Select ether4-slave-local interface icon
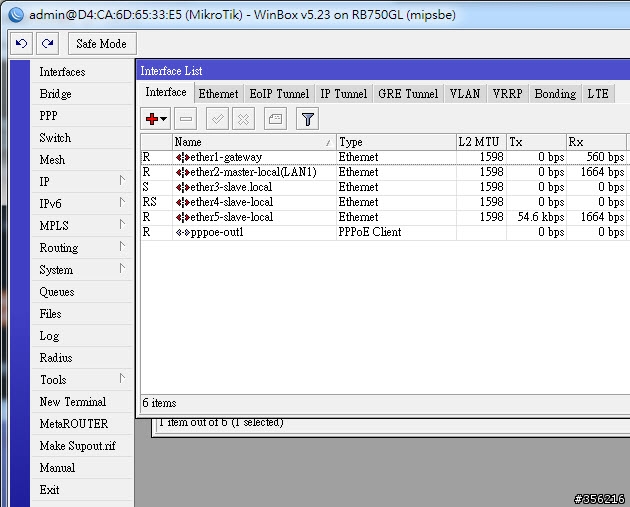The width and height of the screenshot is (630, 507). pyautogui.click(x=183, y=202)
